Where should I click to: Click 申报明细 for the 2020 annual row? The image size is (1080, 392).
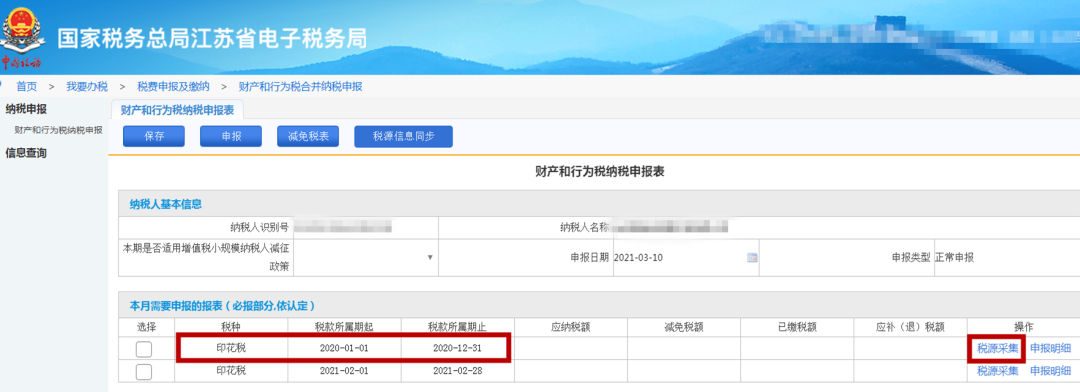[1050, 349]
